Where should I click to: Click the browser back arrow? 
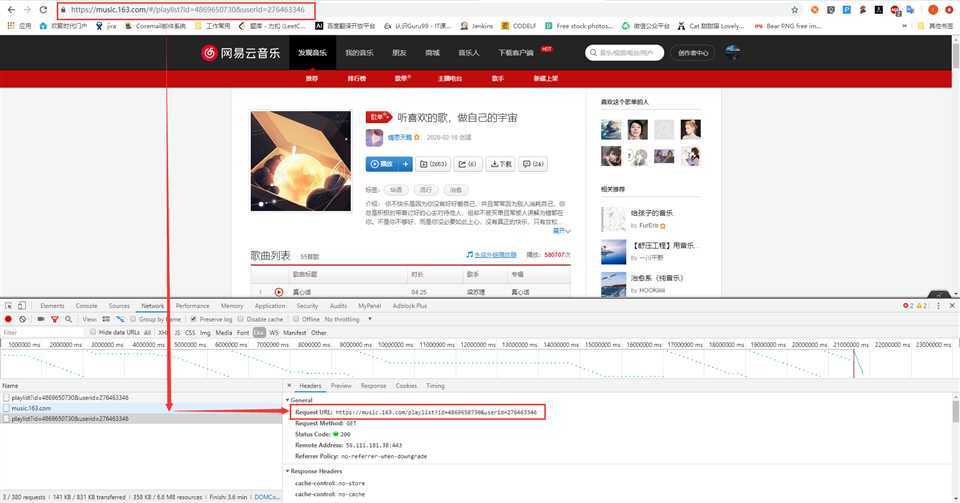pos(11,10)
